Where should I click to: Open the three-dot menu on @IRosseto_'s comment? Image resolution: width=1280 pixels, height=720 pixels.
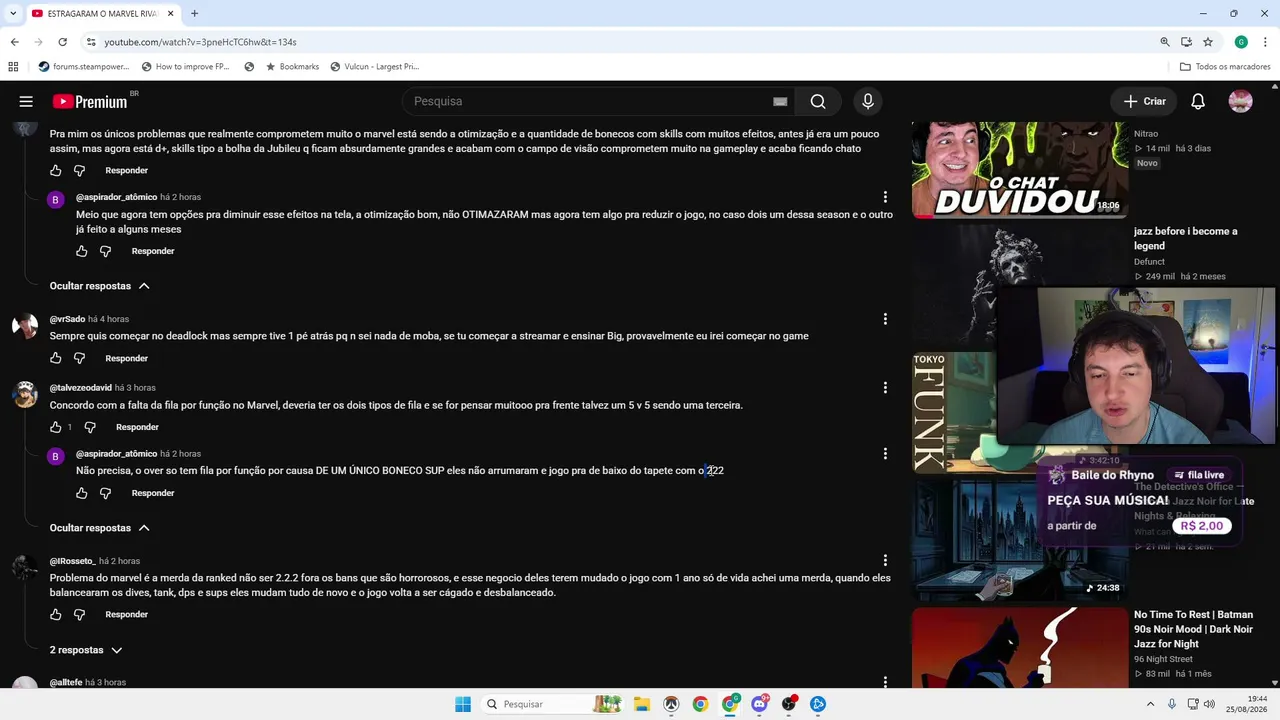(885, 561)
